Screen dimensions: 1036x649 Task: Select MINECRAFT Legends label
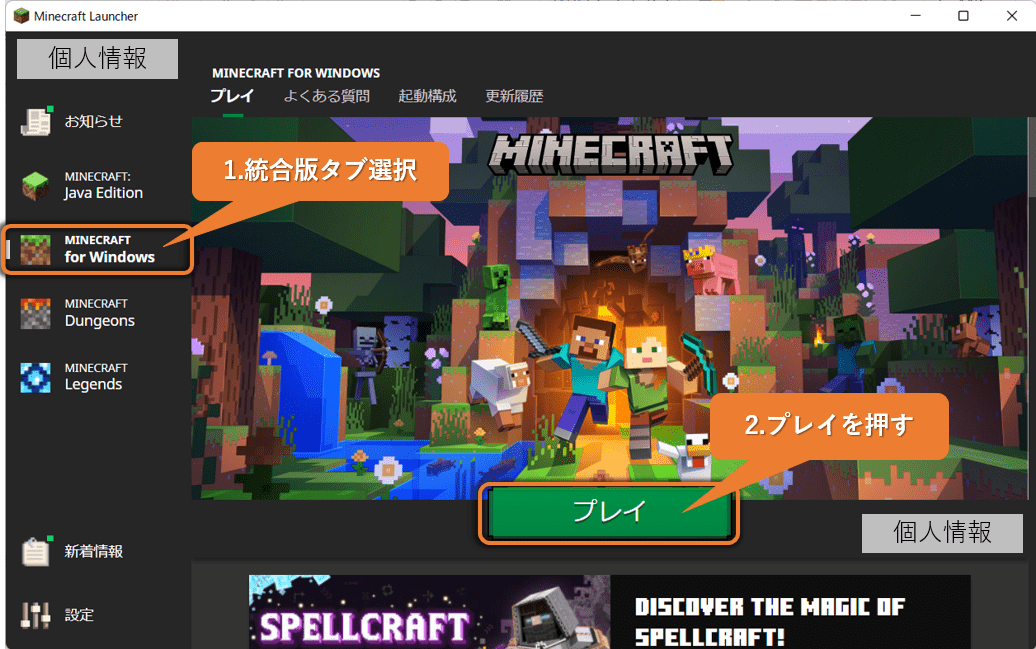pyautogui.click(x=96, y=377)
